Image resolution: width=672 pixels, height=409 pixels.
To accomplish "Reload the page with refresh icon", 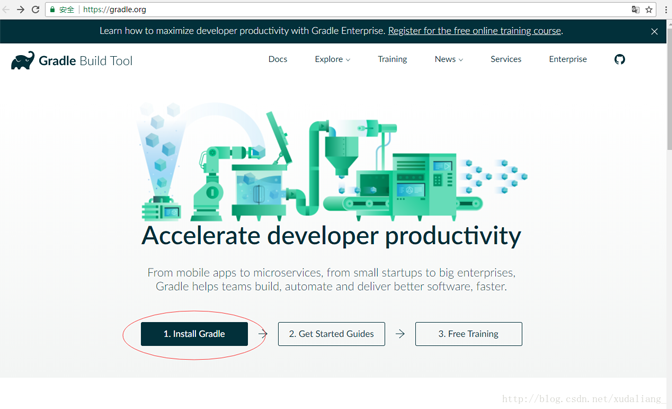I will click(36, 9).
